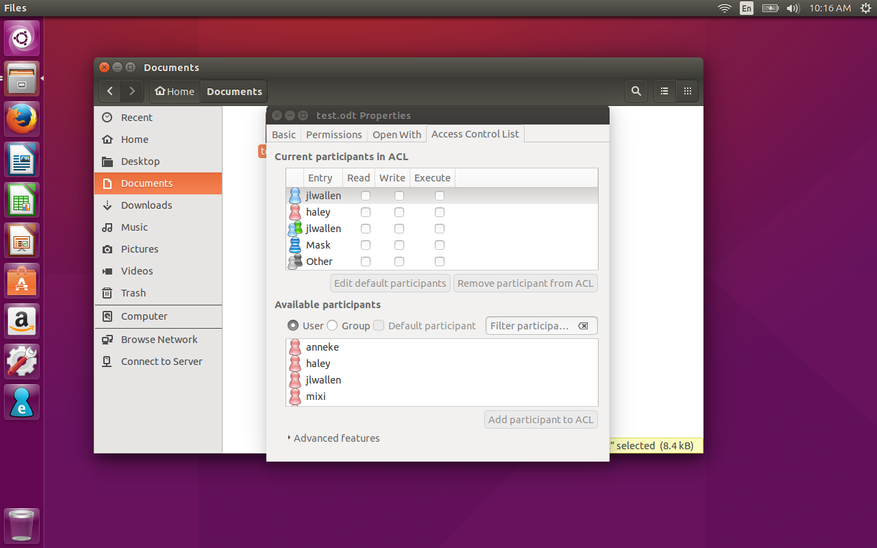Clear the filter participants field

click(583, 326)
